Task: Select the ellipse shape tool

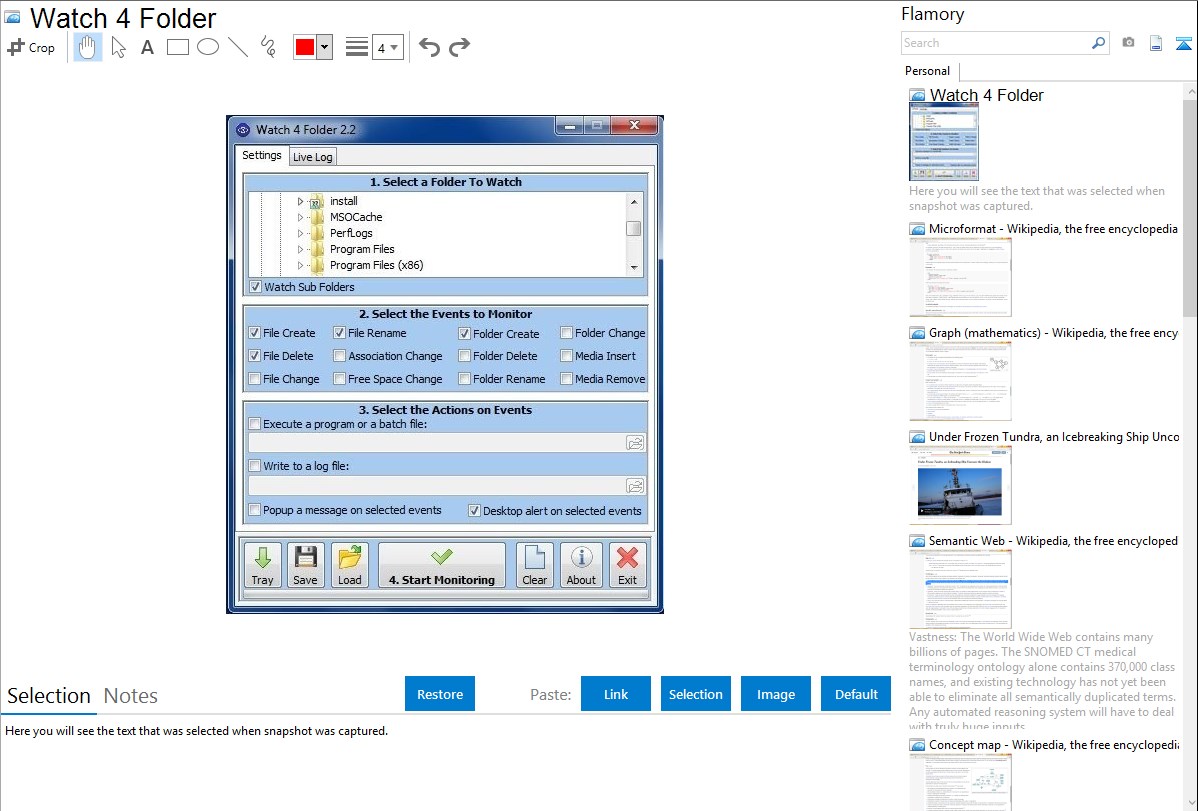Action: click(x=208, y=47)
